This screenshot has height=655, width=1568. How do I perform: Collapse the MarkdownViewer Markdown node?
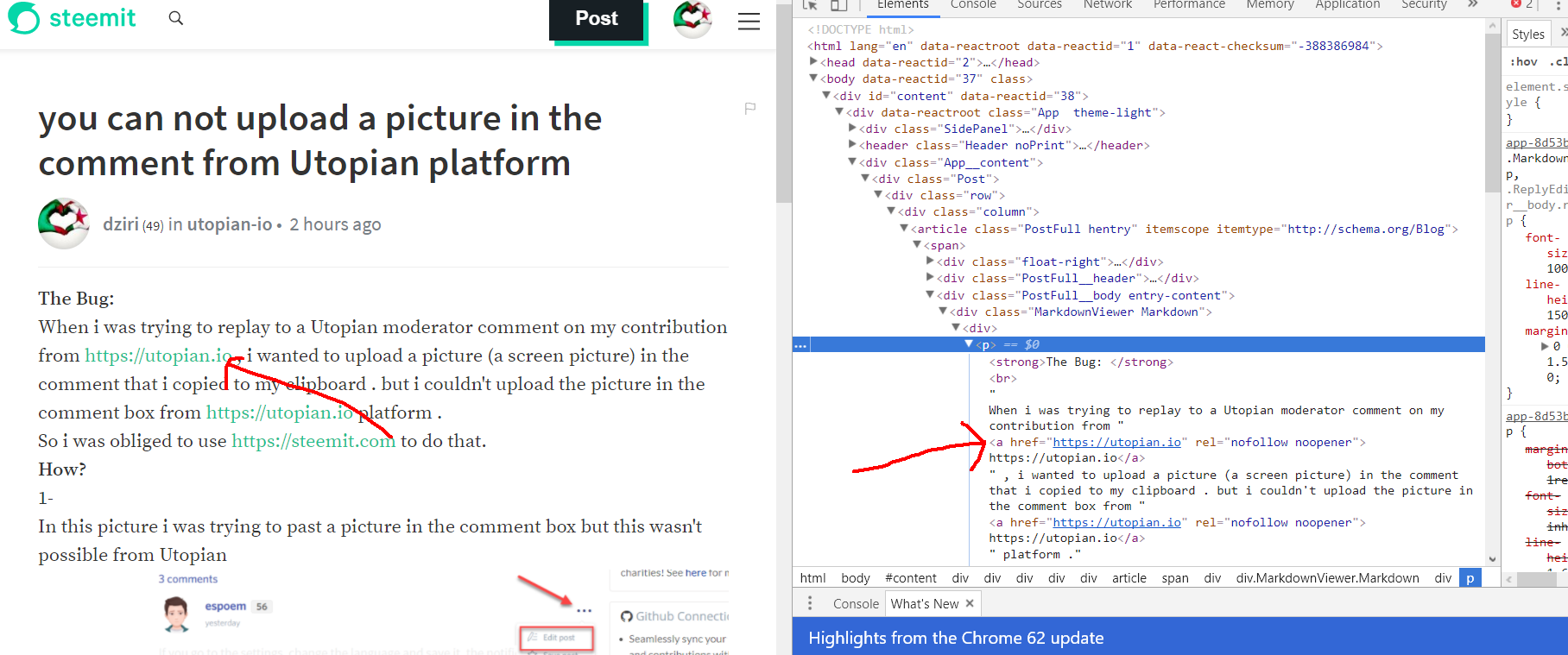click(943, 312)
